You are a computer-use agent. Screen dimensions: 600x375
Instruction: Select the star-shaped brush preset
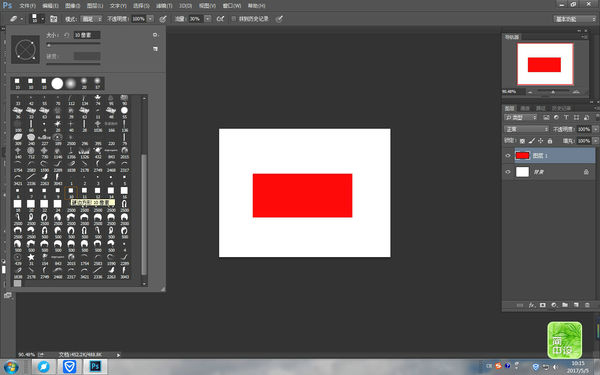coord(31,257)
